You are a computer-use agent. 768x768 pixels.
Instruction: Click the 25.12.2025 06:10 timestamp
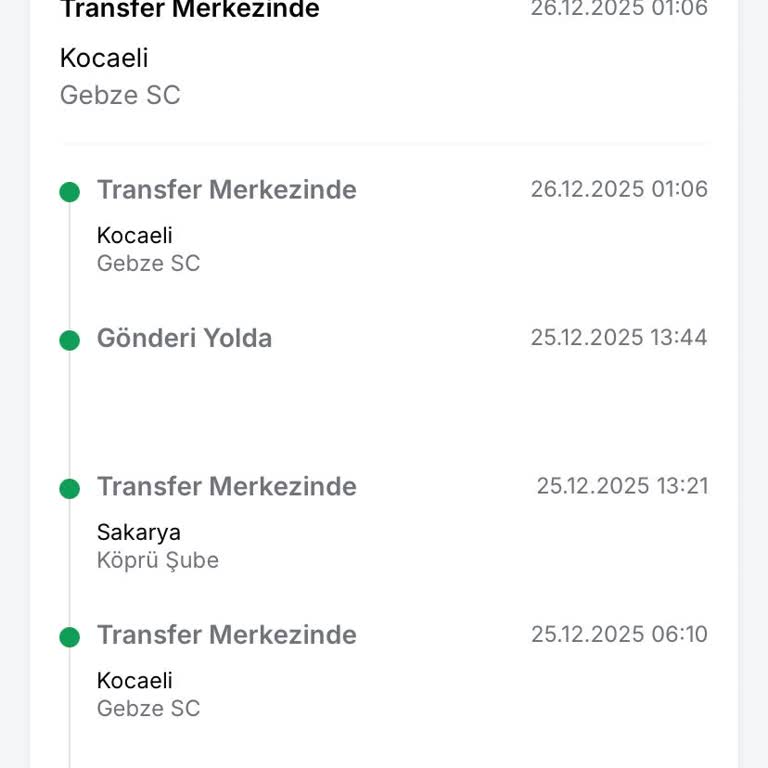coord(619,634)
